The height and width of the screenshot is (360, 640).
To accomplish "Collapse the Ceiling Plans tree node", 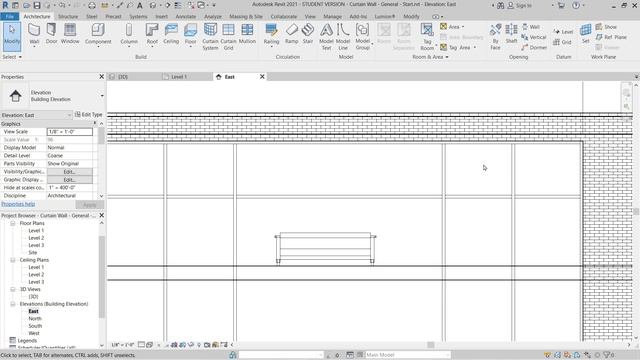I will (x=13, y=260).
